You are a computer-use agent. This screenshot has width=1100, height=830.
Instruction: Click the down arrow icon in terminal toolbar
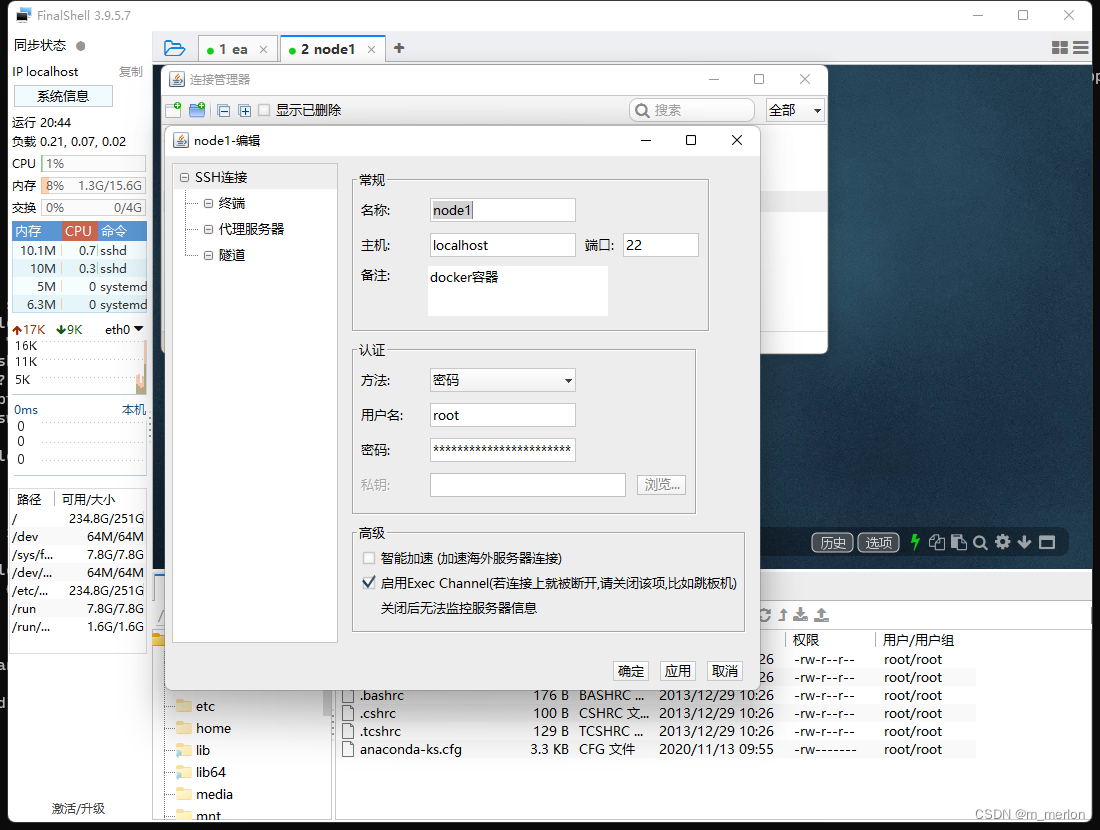coord(1024,542)
